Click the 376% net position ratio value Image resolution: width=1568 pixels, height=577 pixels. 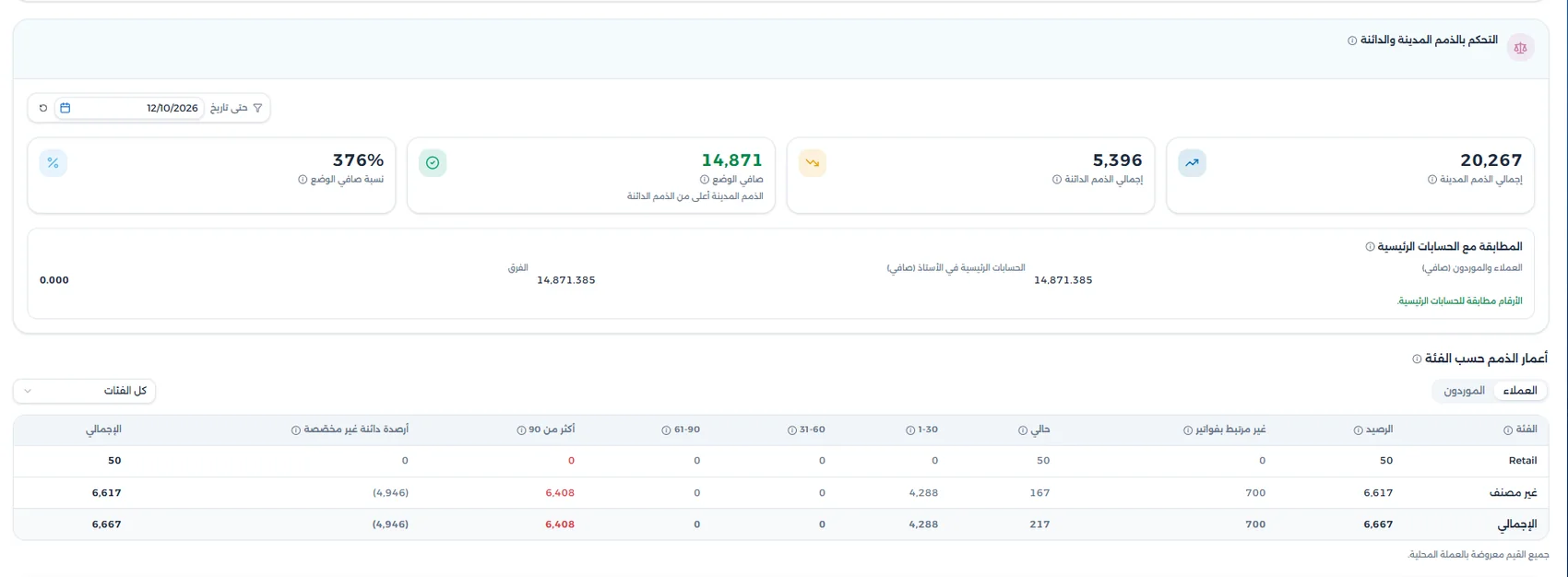tap(358, 160)
